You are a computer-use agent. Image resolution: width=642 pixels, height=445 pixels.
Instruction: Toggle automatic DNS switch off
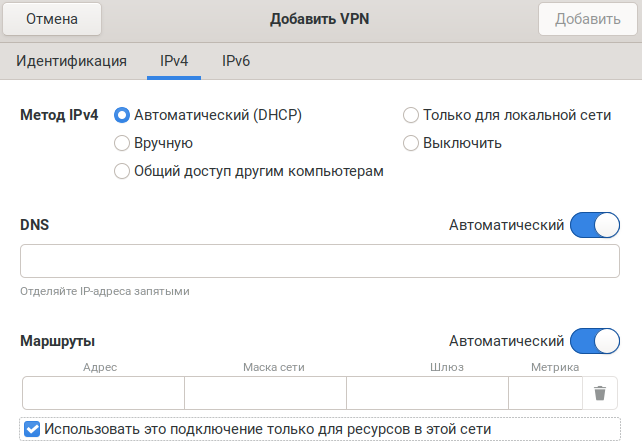tap(595, 226)
